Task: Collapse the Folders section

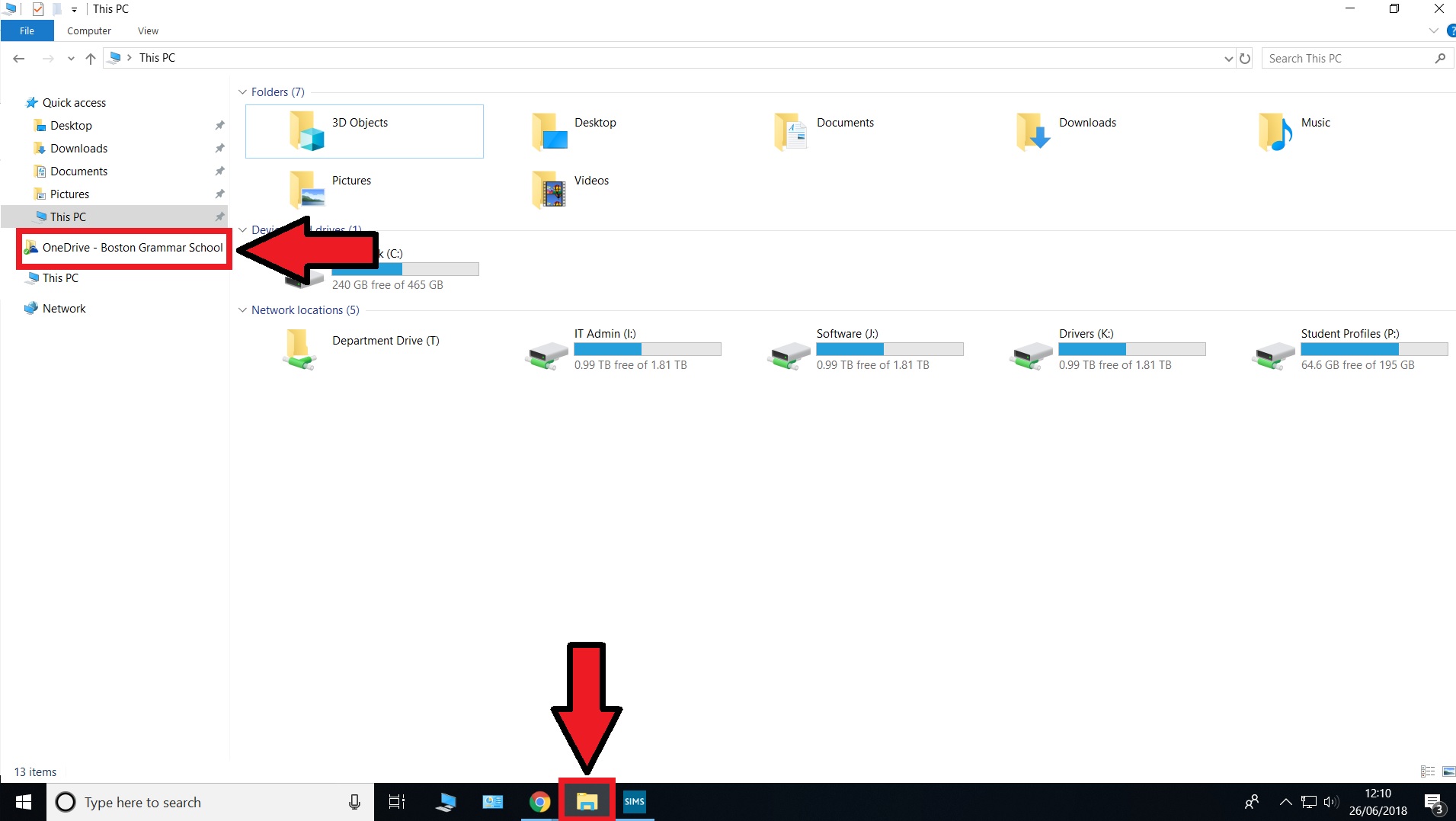Action: pos(242,91)
